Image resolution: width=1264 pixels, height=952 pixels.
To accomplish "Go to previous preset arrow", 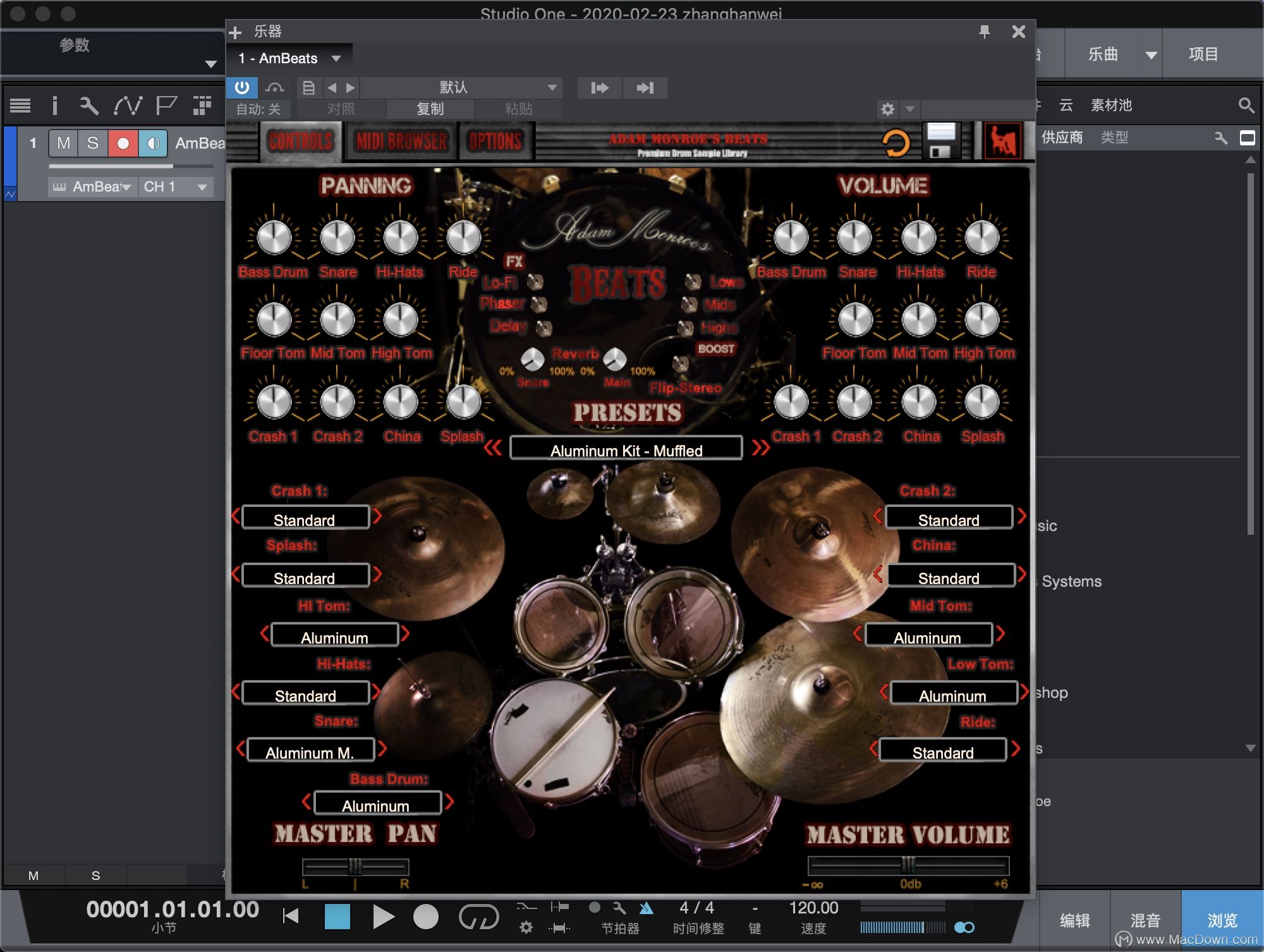I will click(332, 88).
